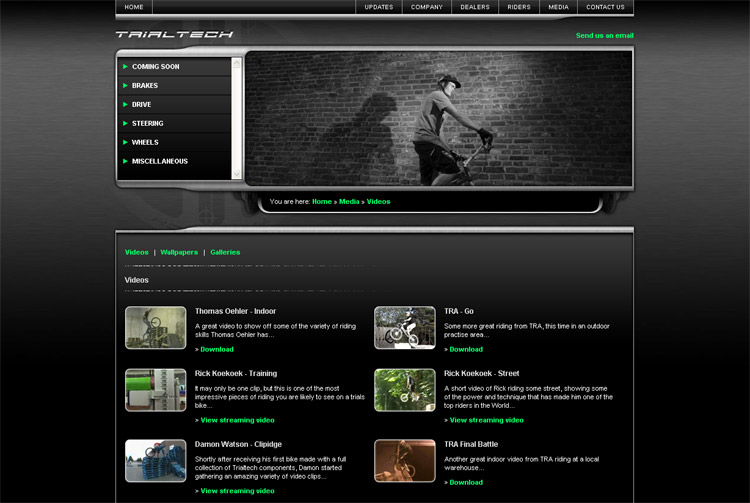Expand the COMING SOON product category
The image size is (750, 503).
174,66
